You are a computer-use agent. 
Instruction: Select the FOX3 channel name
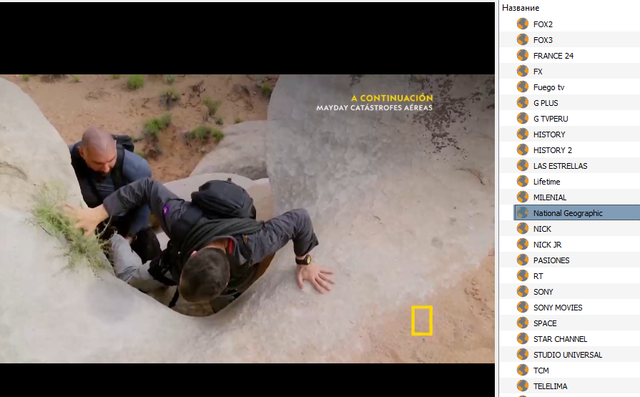click(543, 40)
